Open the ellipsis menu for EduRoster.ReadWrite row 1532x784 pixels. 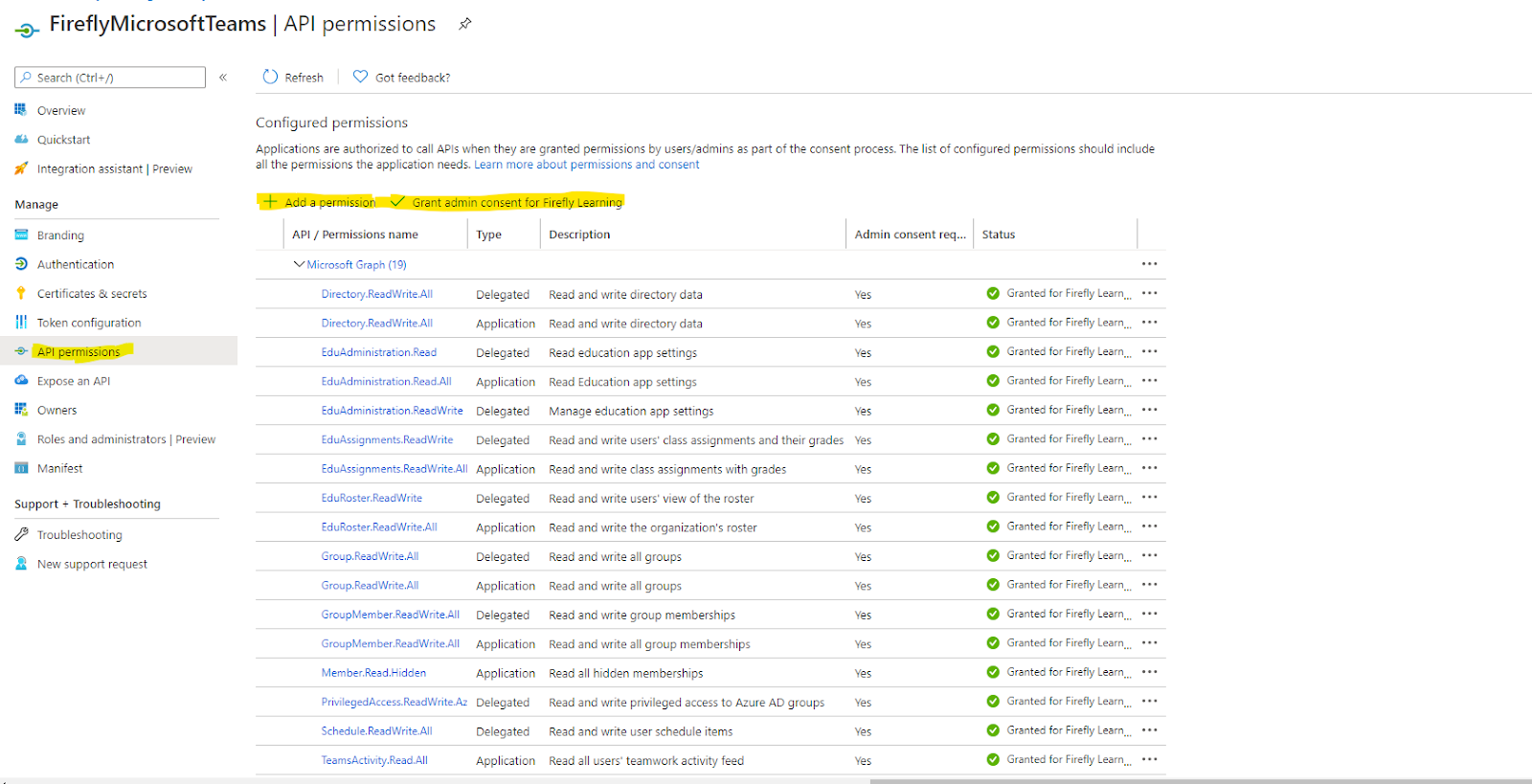pyautogui.click(x=1150, y=498)
